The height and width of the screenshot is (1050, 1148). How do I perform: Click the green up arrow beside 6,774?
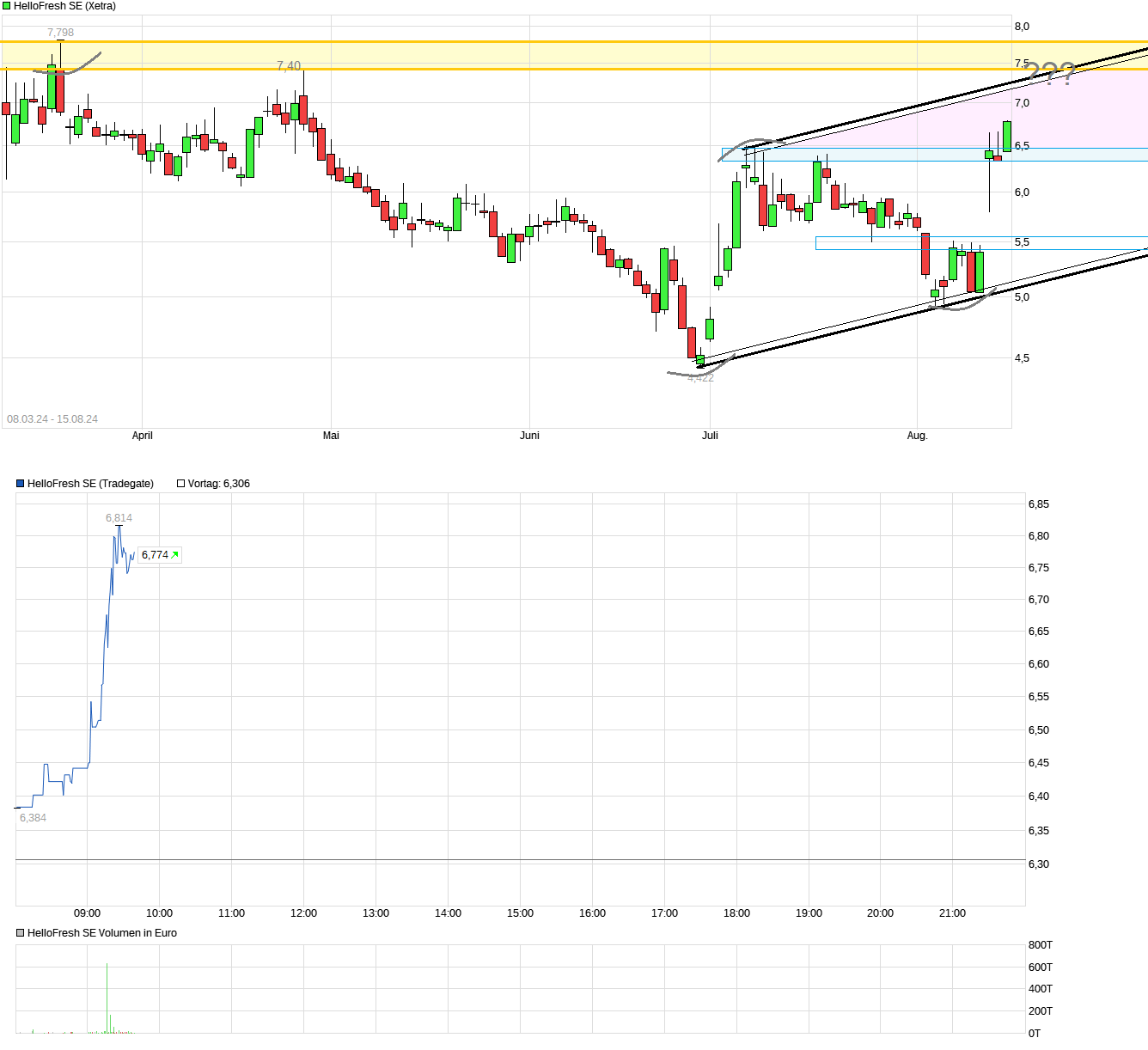click(175, 555)
